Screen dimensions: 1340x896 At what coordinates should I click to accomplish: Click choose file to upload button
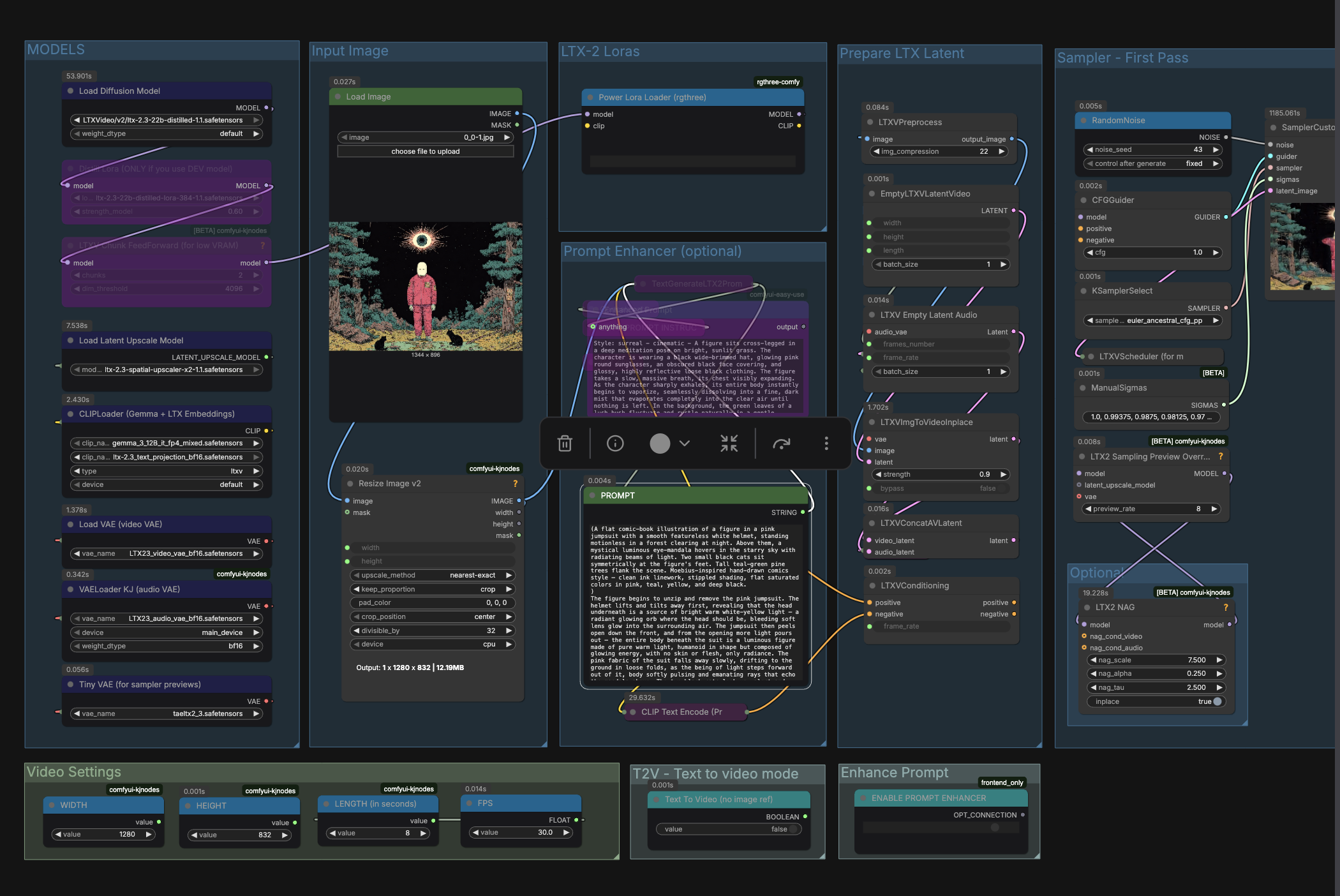click(x=425, y=151)
